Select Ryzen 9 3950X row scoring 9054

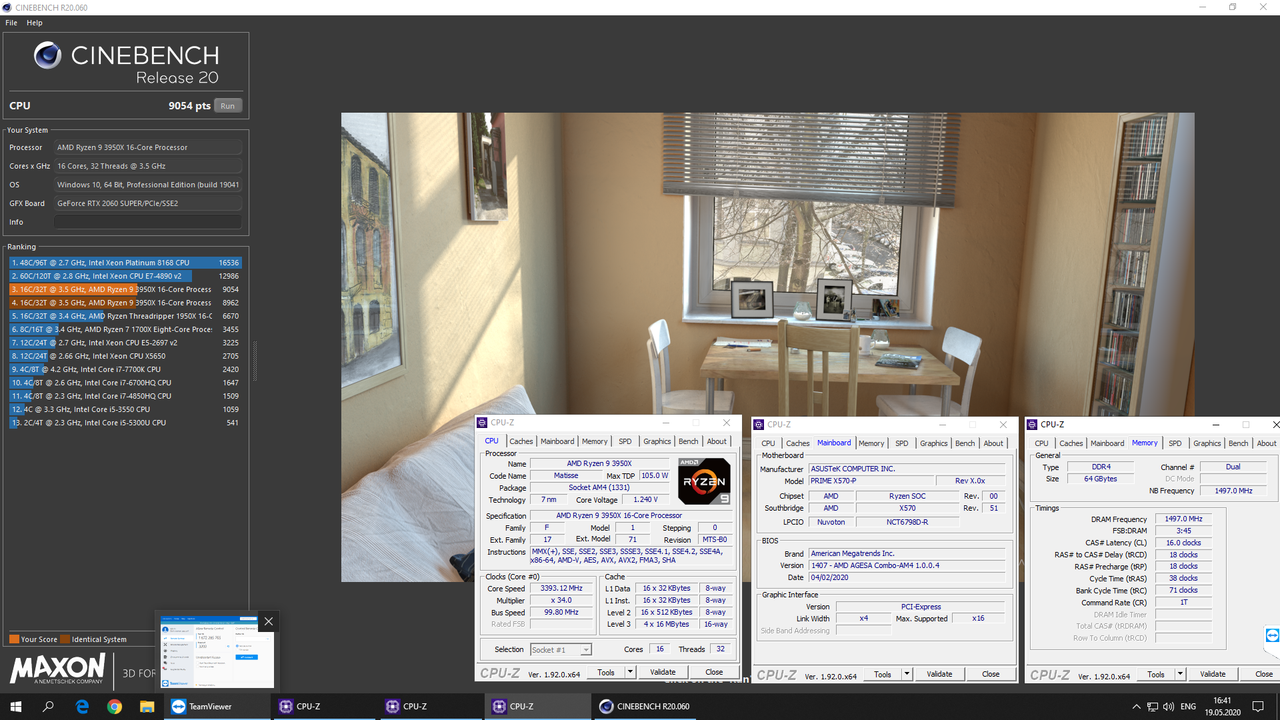(x=125, y=289)
